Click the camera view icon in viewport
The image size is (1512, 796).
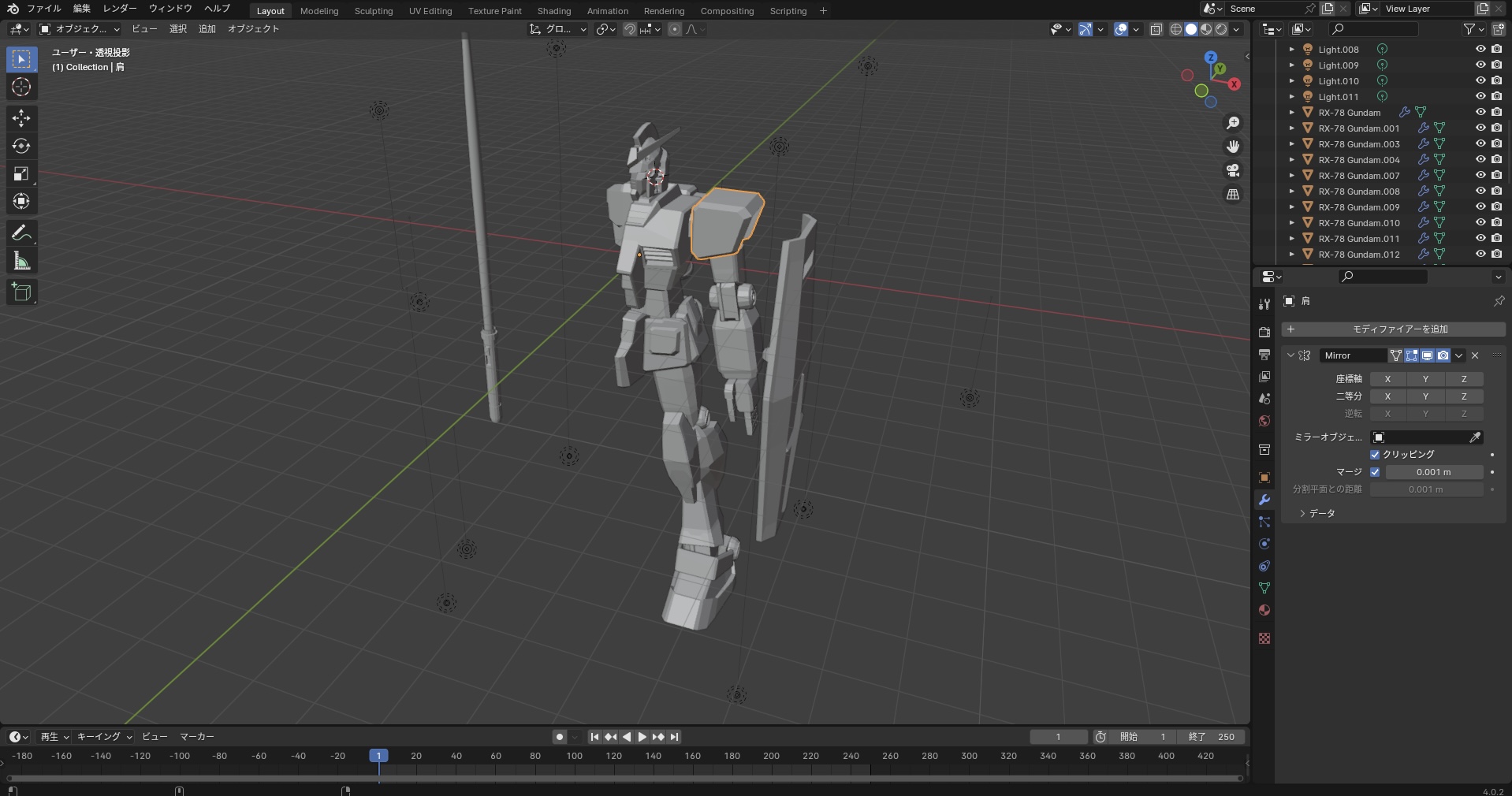pos(1233,170)
